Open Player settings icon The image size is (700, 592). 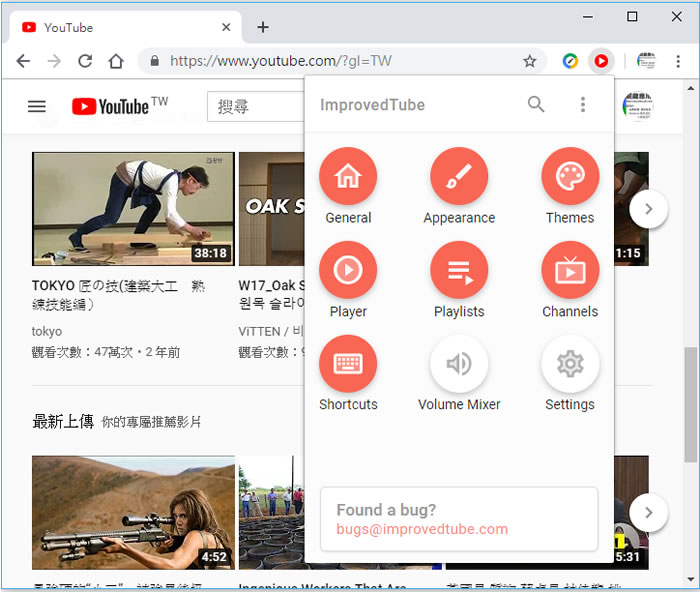pyautogui.click(x=348, y=271)
